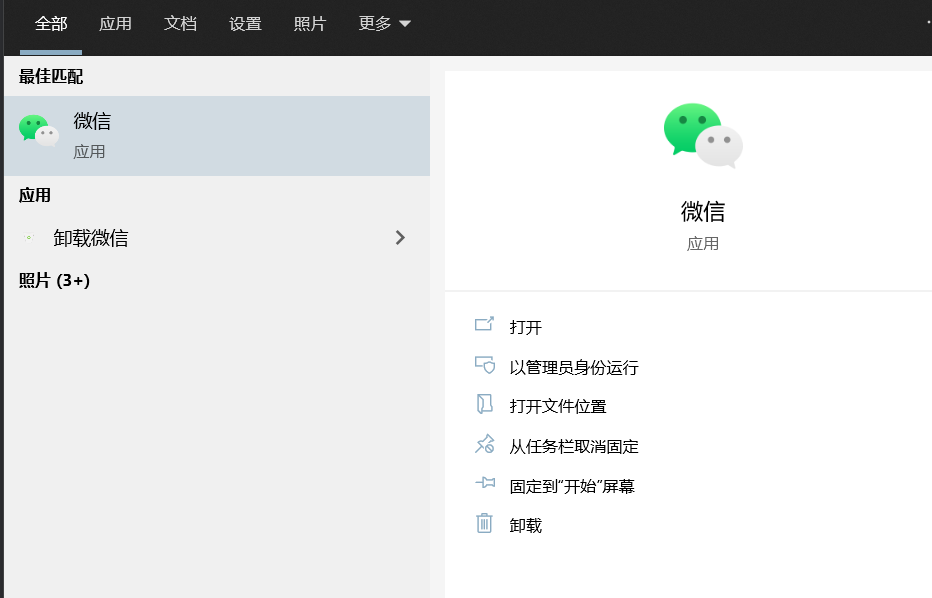
Task: Open the 文档 filter tab
Action: (180, 24)
